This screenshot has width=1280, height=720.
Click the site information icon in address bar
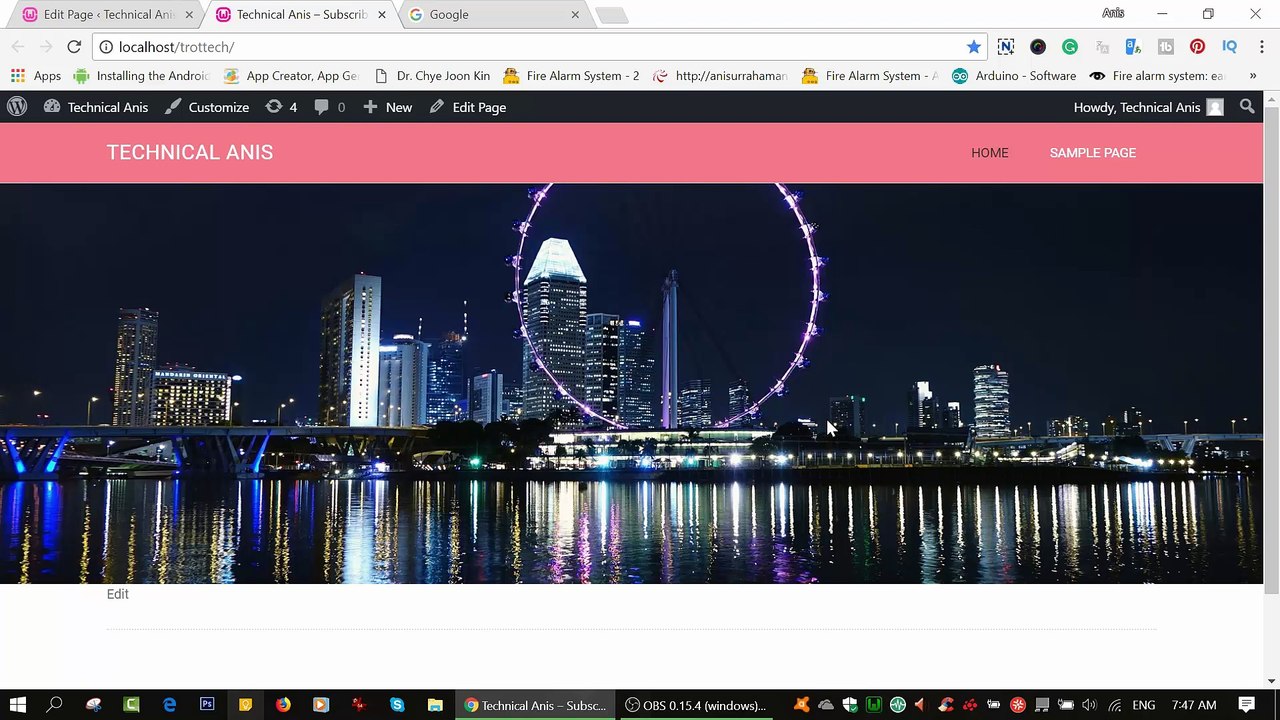106,47
